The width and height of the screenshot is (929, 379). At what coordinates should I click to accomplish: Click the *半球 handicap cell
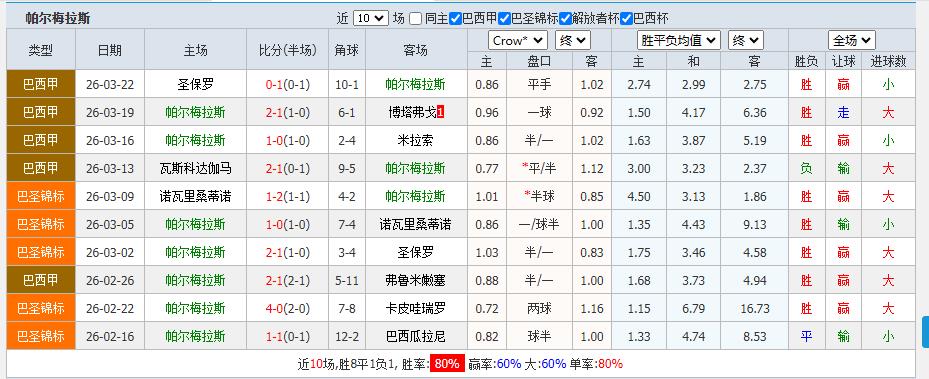539,196
